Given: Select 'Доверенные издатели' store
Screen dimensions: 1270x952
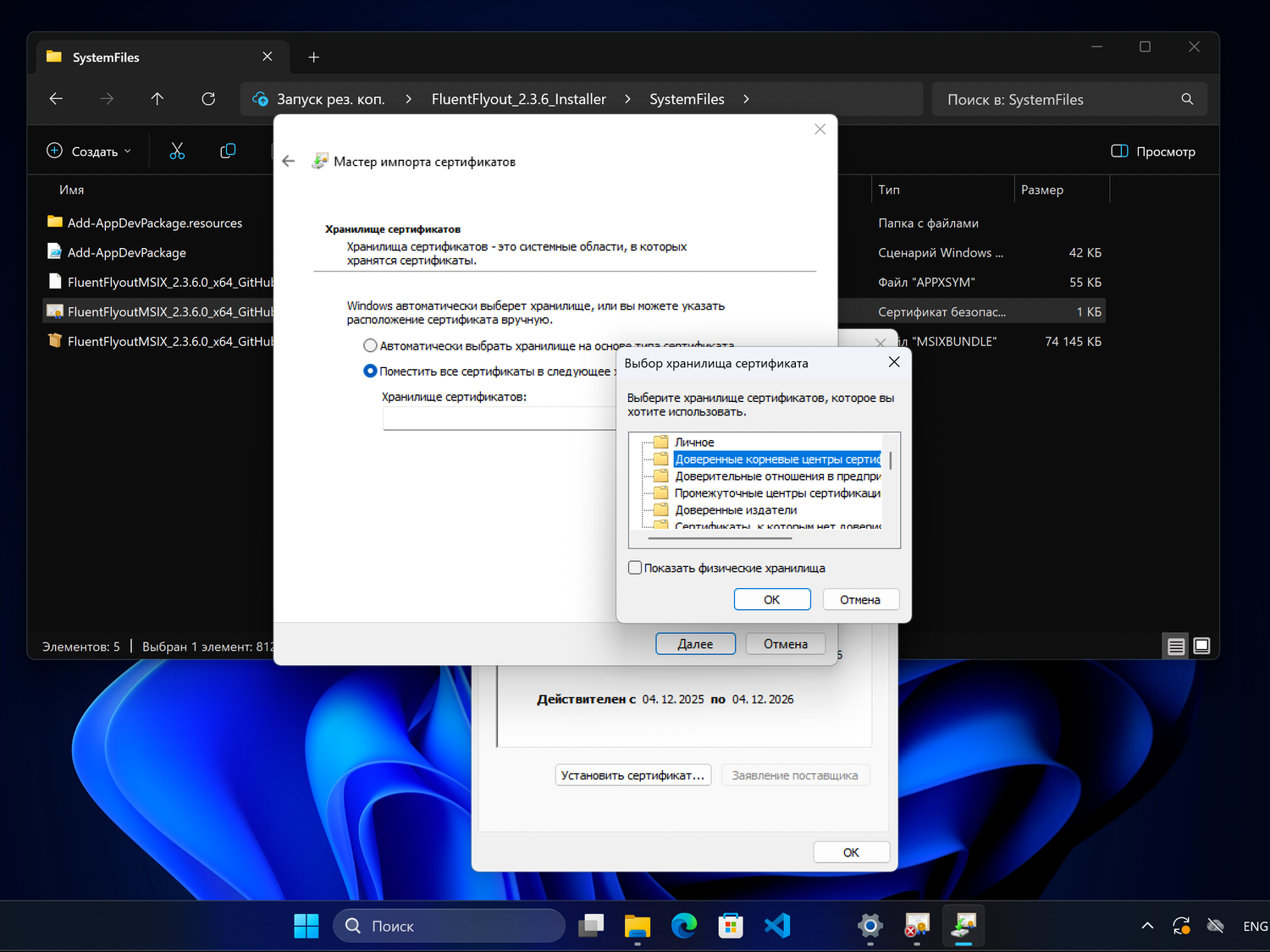Looking at the screenshot, I should (736, 509).
